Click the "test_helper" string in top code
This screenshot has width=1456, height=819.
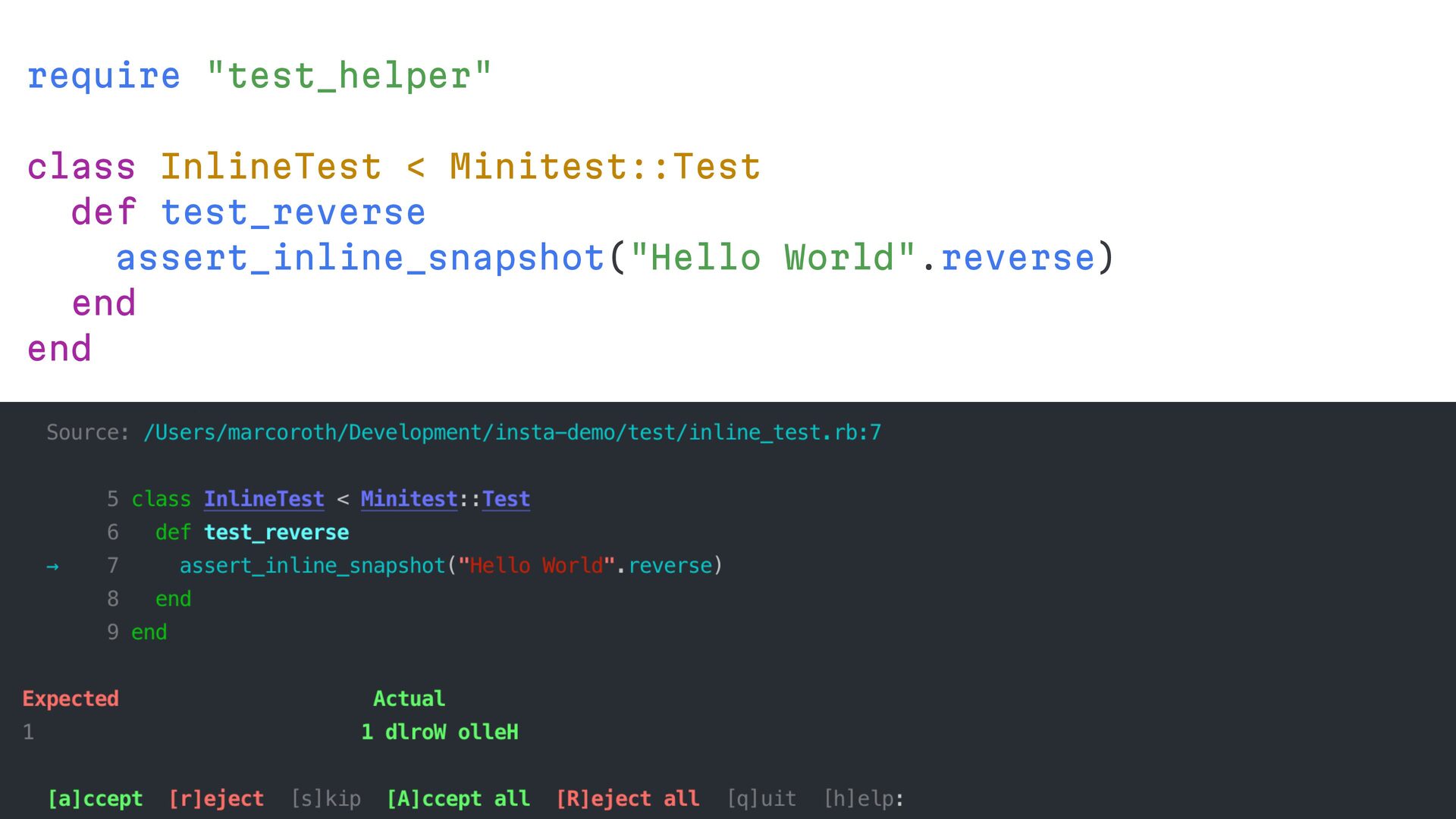tap(349, 76)
